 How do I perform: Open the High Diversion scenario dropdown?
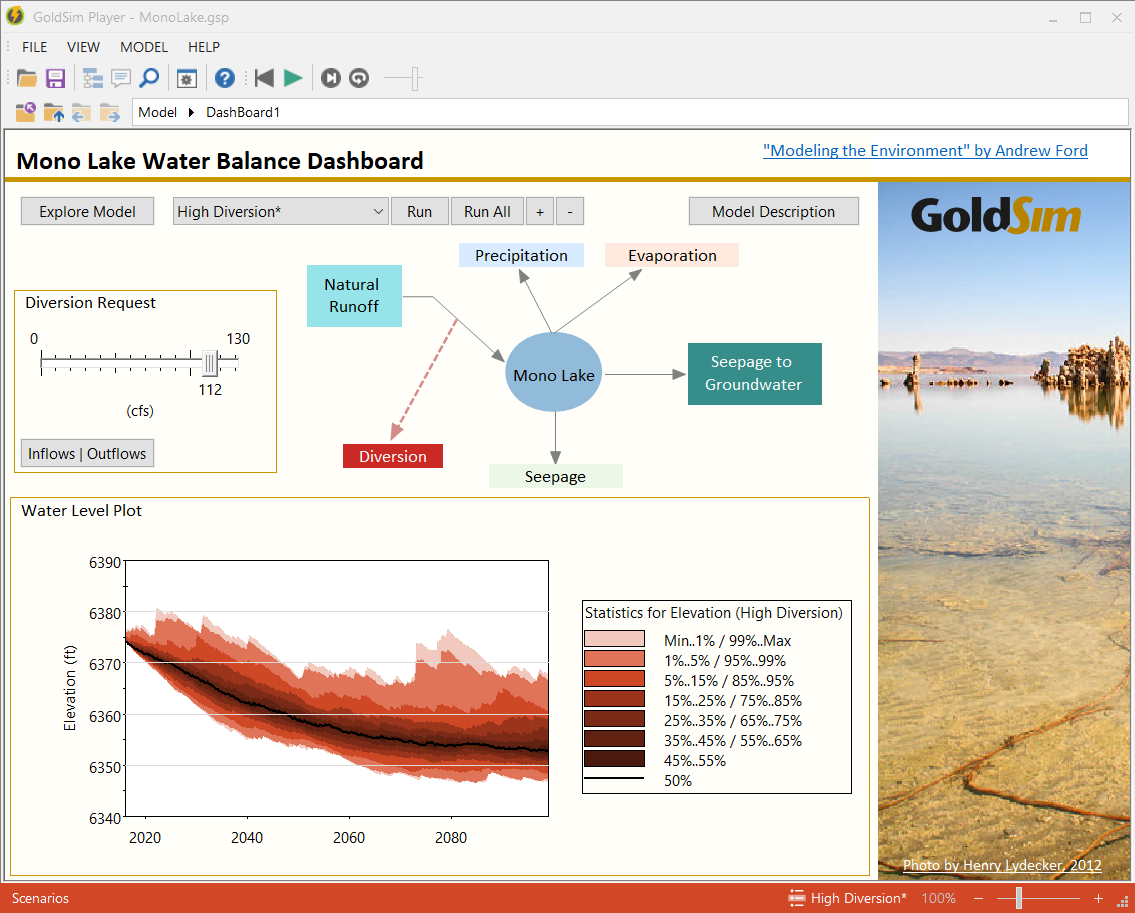pos(281,211)
